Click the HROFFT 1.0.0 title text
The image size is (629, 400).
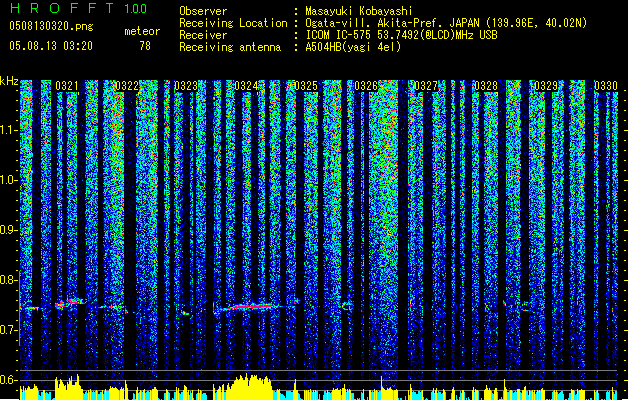pyautogui.click(x=78, y=8)
